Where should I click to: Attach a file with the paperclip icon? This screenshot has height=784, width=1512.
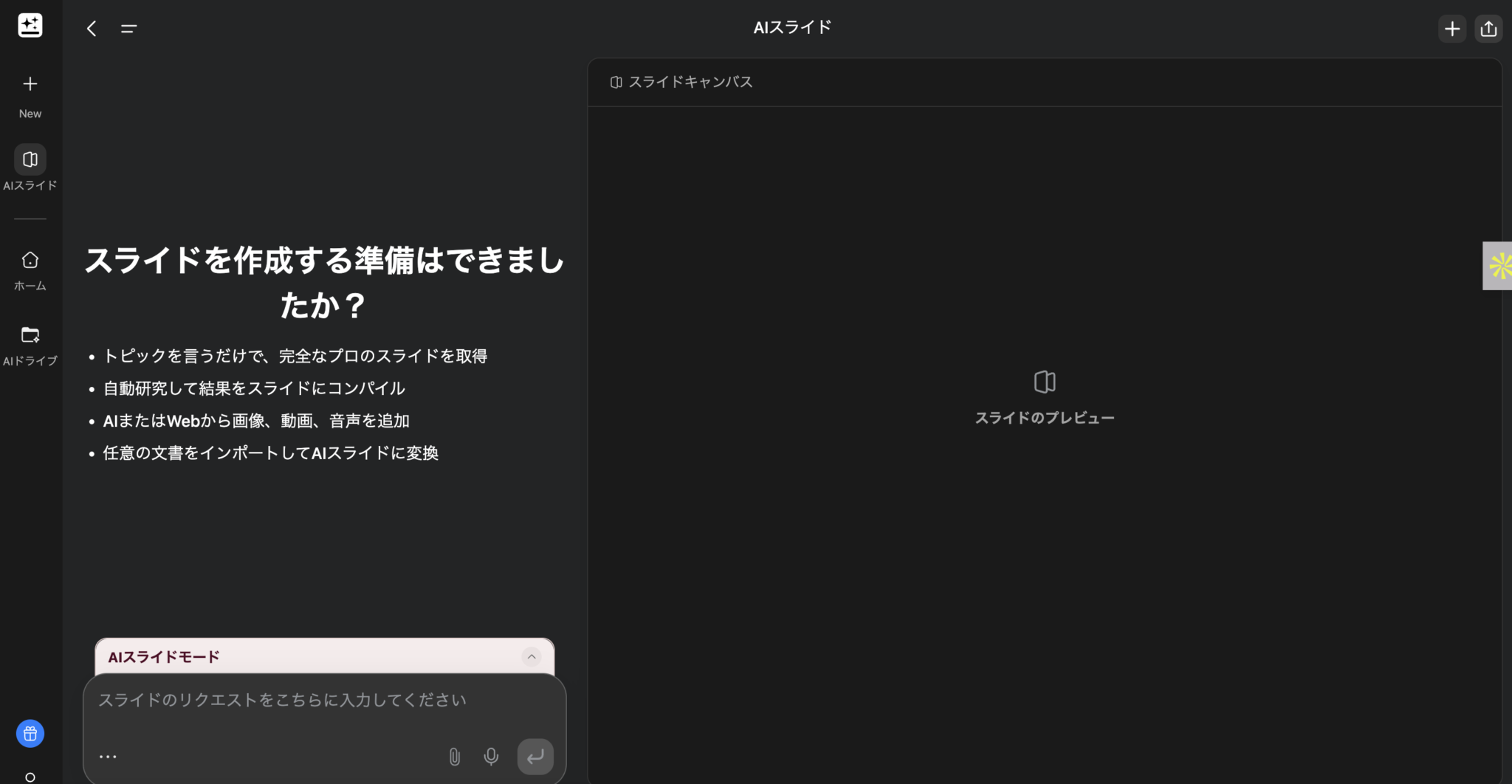click(454, 757)
